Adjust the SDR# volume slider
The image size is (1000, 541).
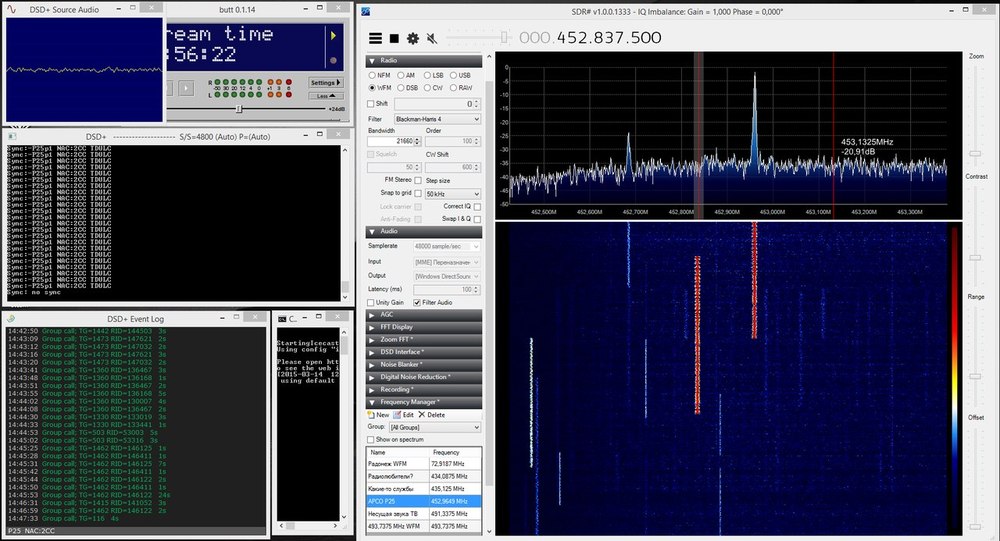click(504, 38)
